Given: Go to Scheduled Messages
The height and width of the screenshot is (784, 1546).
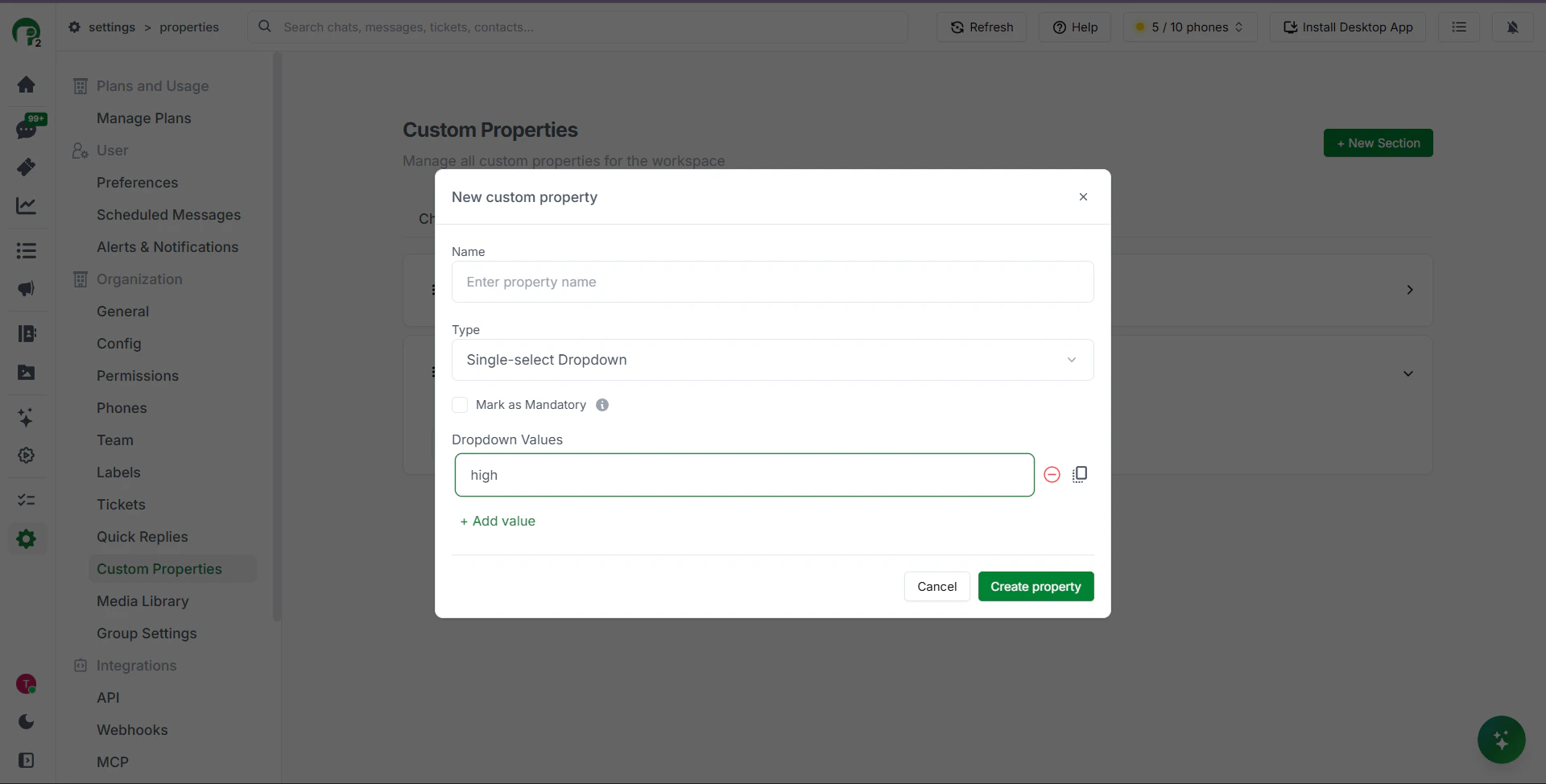Looking at the screenshot, I should pos(169,215).
